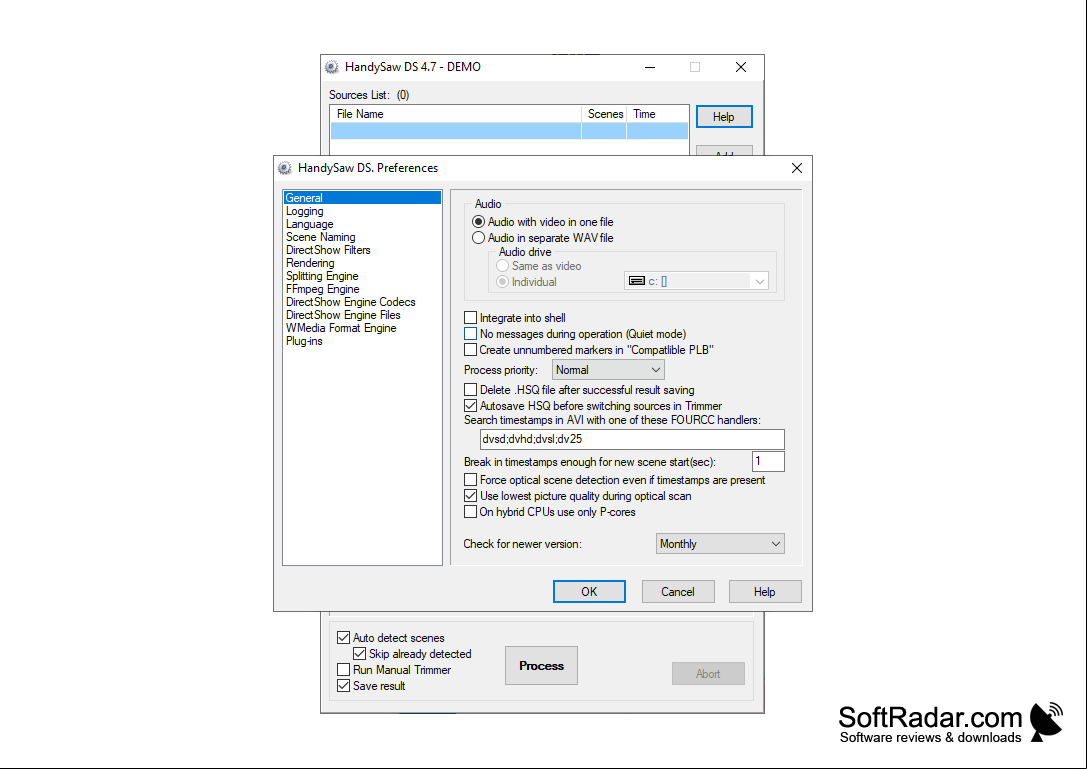The width and height of the screenshot is (1087, 769).
Task: Click the timestamp break seconds field
Action: pos(768,461)
